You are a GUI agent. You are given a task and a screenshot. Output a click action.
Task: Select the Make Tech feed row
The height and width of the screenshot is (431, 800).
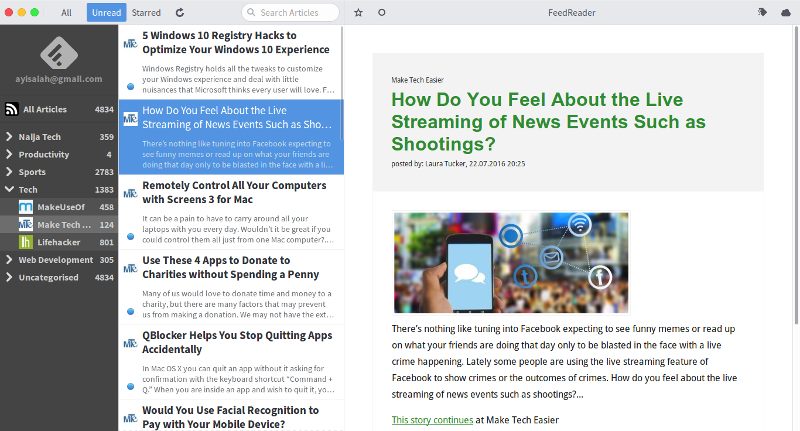59,224
